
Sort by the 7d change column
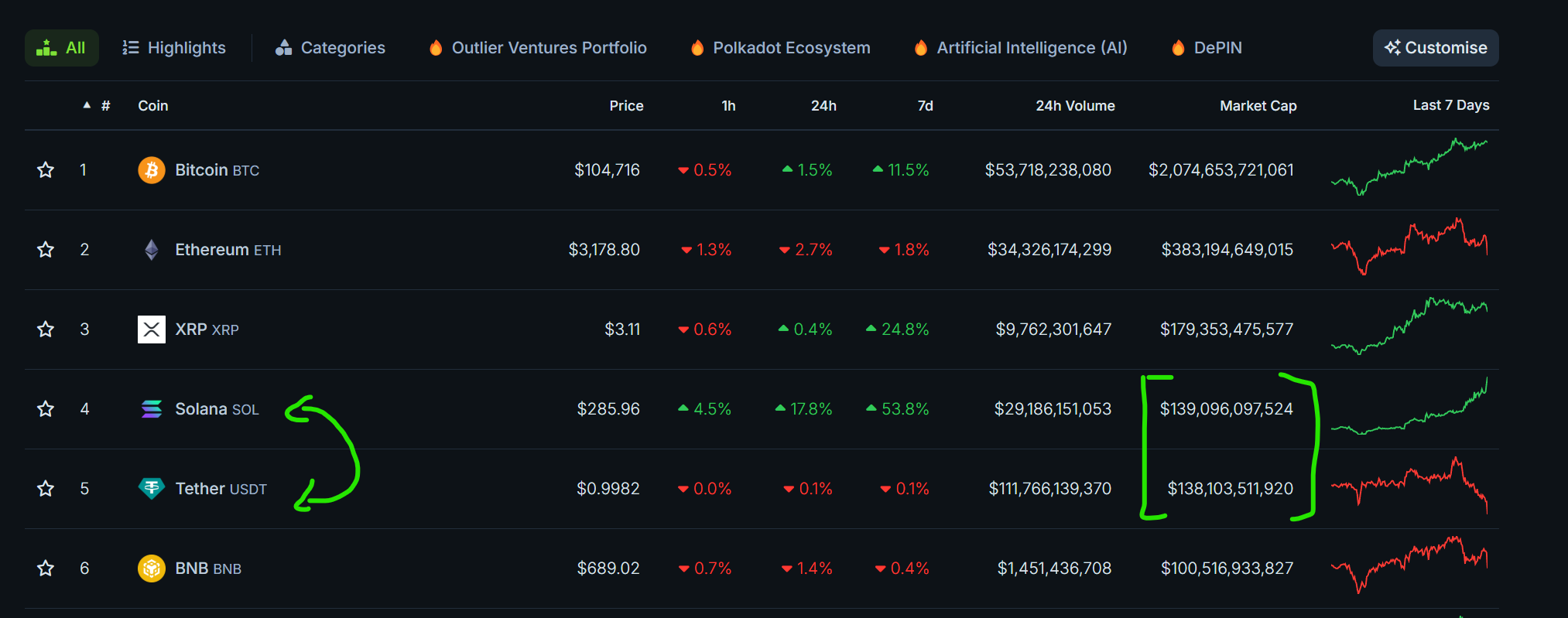pos(925,106)
